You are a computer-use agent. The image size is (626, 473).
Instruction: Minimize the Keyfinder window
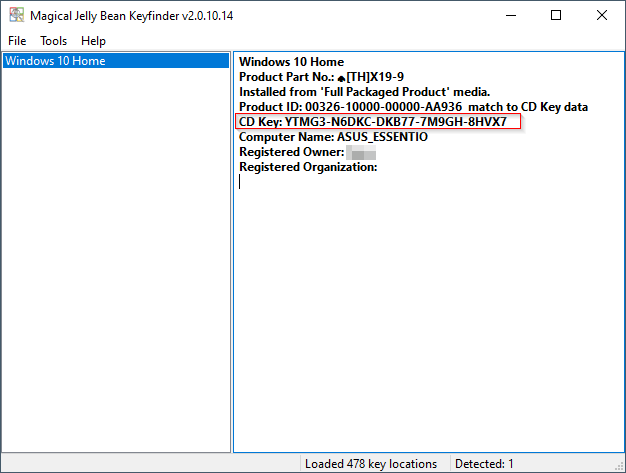[509, 16]
